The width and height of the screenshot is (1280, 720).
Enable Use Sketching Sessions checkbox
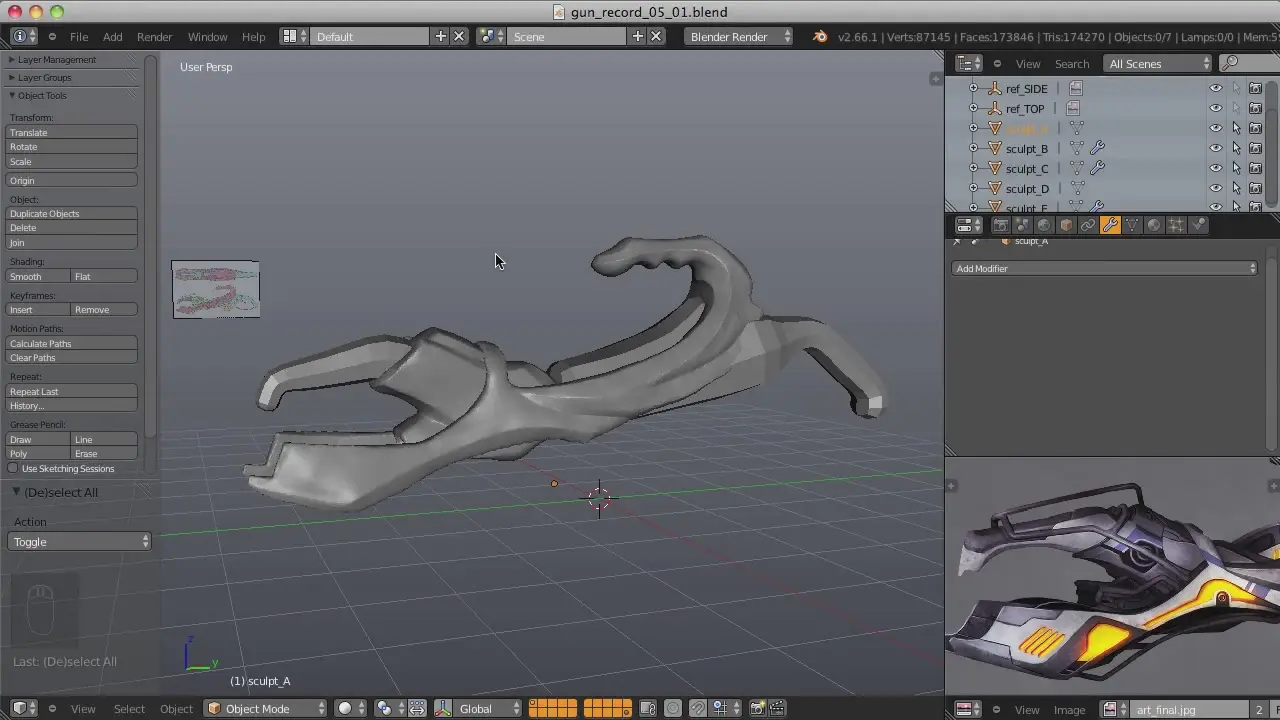[x=13, y=468]
